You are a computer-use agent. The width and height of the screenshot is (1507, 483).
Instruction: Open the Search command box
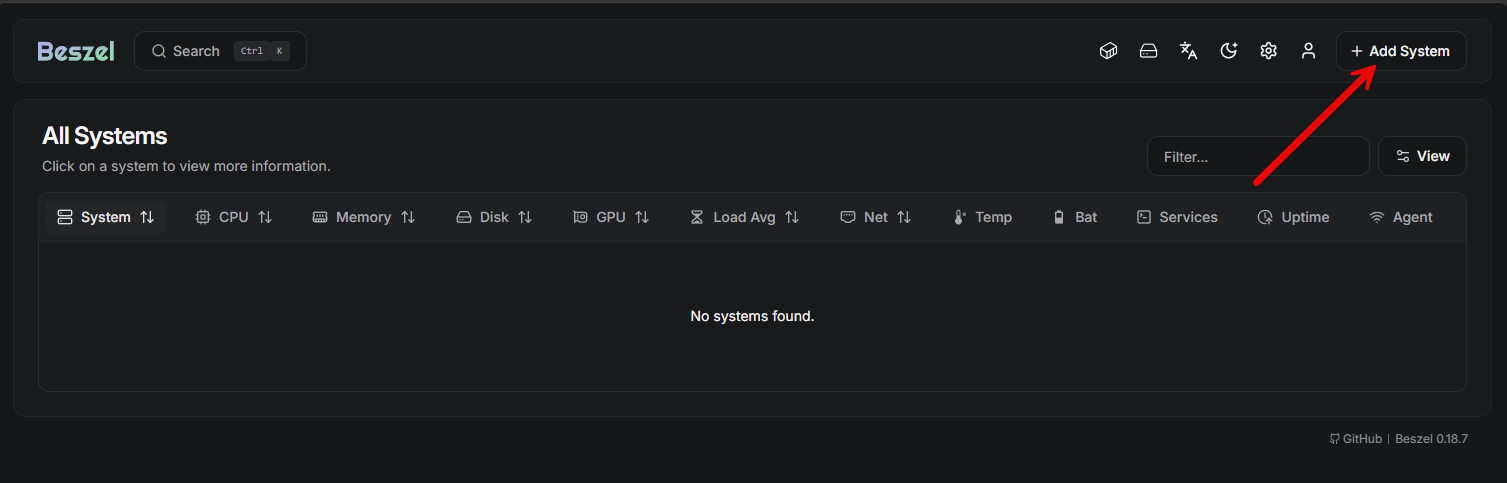click(220, 51)
